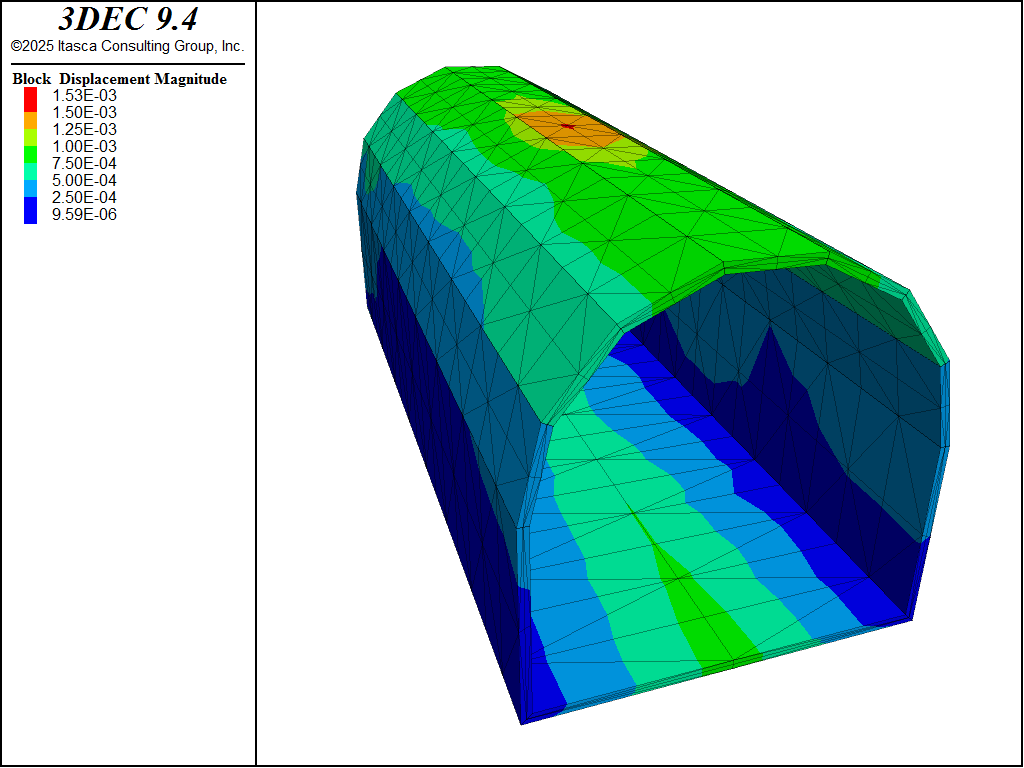Image resolution: width=1024 pixels, height=768 pixels.
Task: Click the dark blue 9.59E-06 swatch
Action: [x=30, y=215]
